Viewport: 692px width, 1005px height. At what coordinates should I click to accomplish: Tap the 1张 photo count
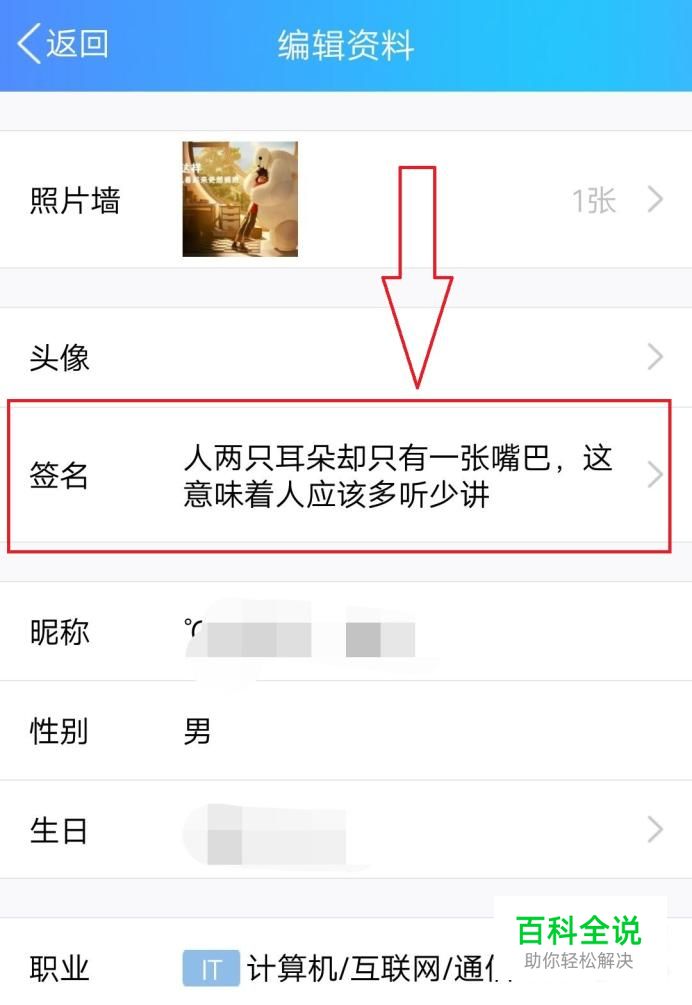pos(594,201)
